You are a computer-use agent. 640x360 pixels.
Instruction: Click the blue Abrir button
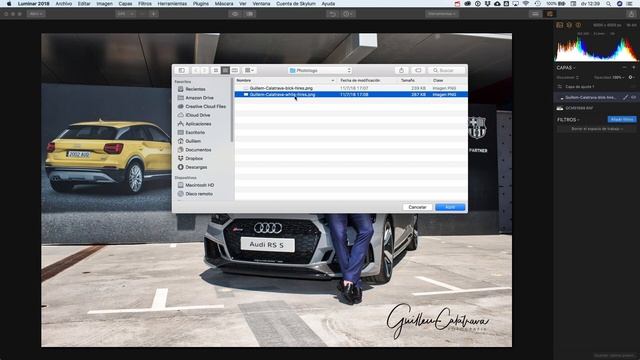[x=450, y=207]
